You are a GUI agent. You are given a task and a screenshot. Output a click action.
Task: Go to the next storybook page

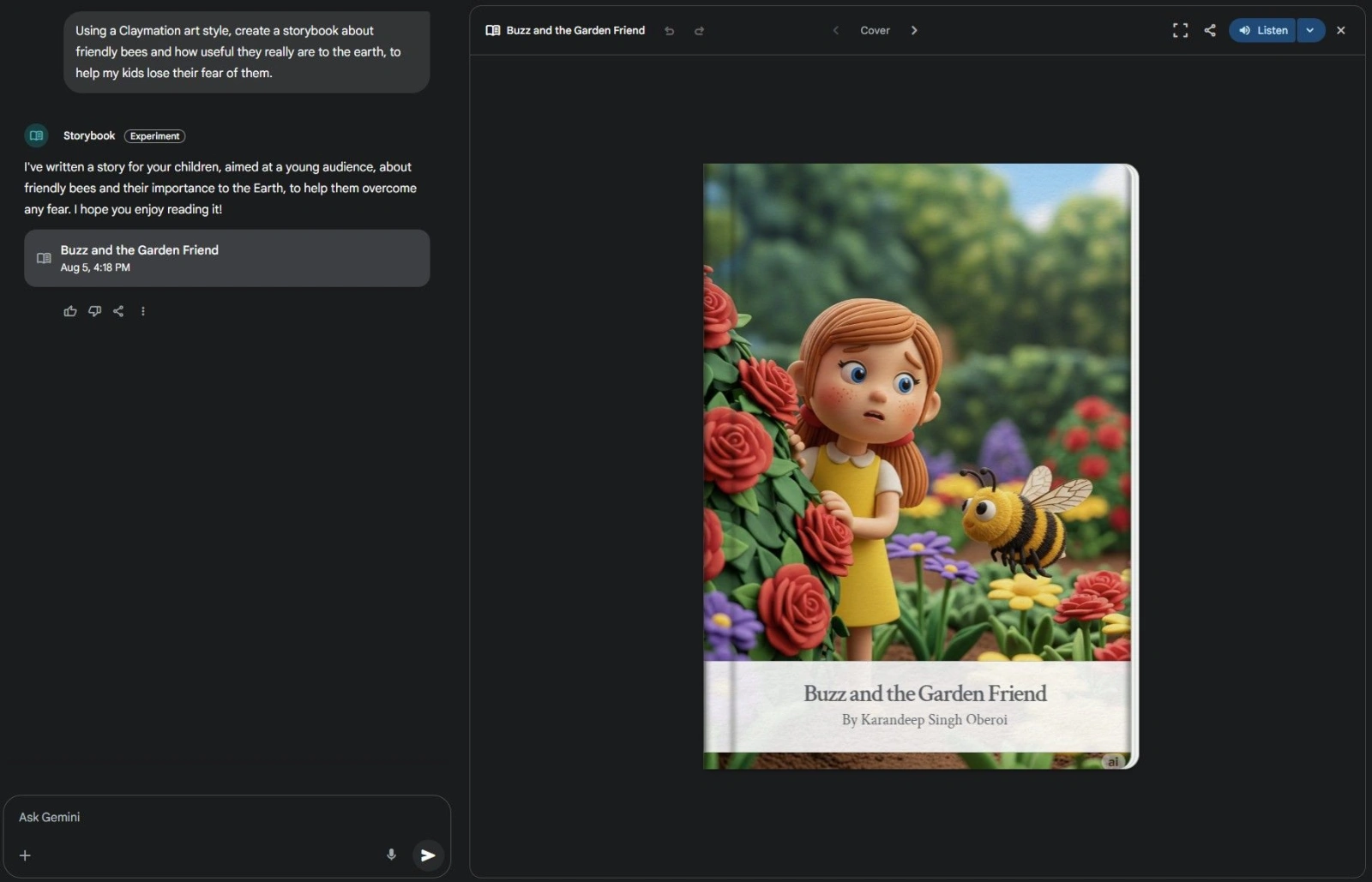(x=914, y=30)
